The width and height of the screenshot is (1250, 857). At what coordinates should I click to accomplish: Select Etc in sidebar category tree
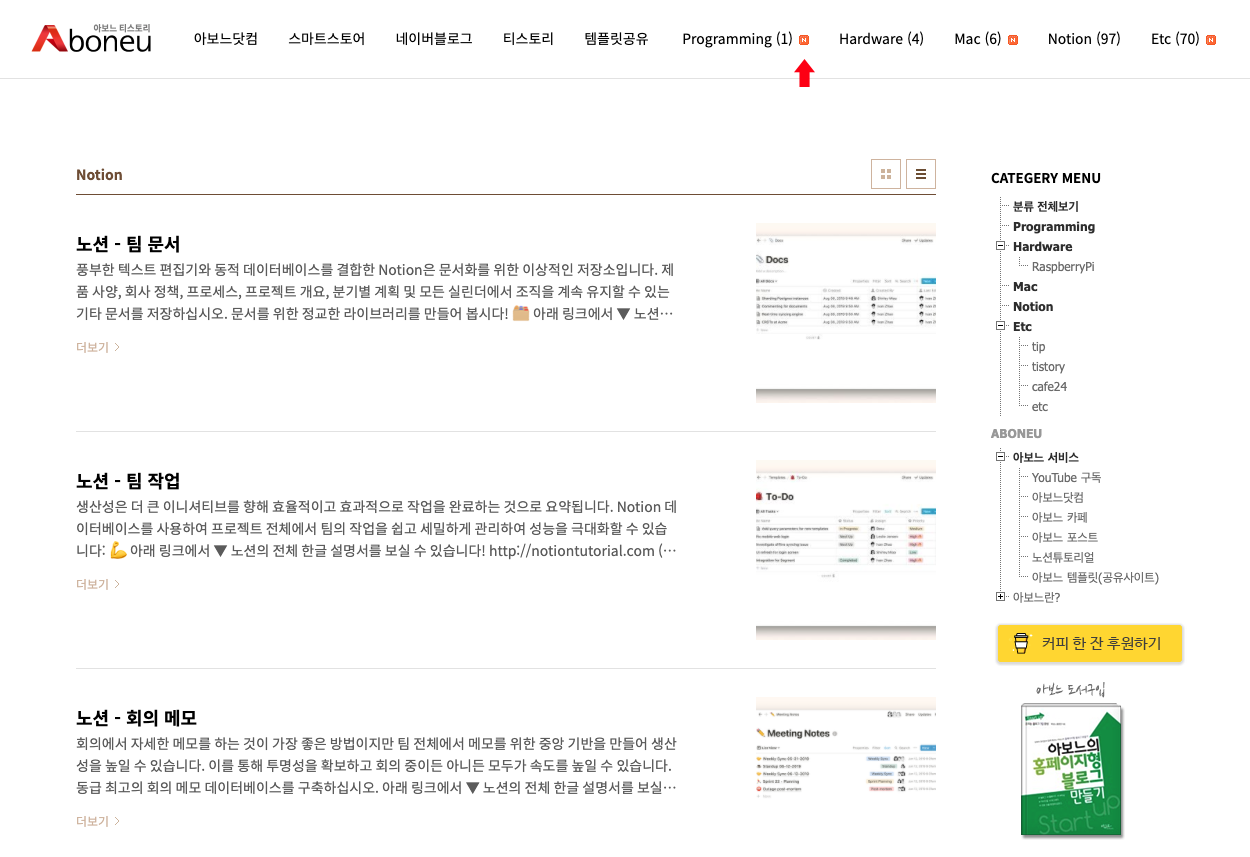[1022, 327]
